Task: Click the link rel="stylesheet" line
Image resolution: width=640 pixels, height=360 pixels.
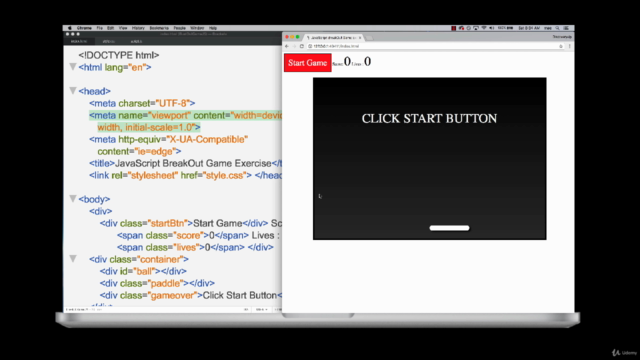Action: pyautogui.click(x=185, y=175)
